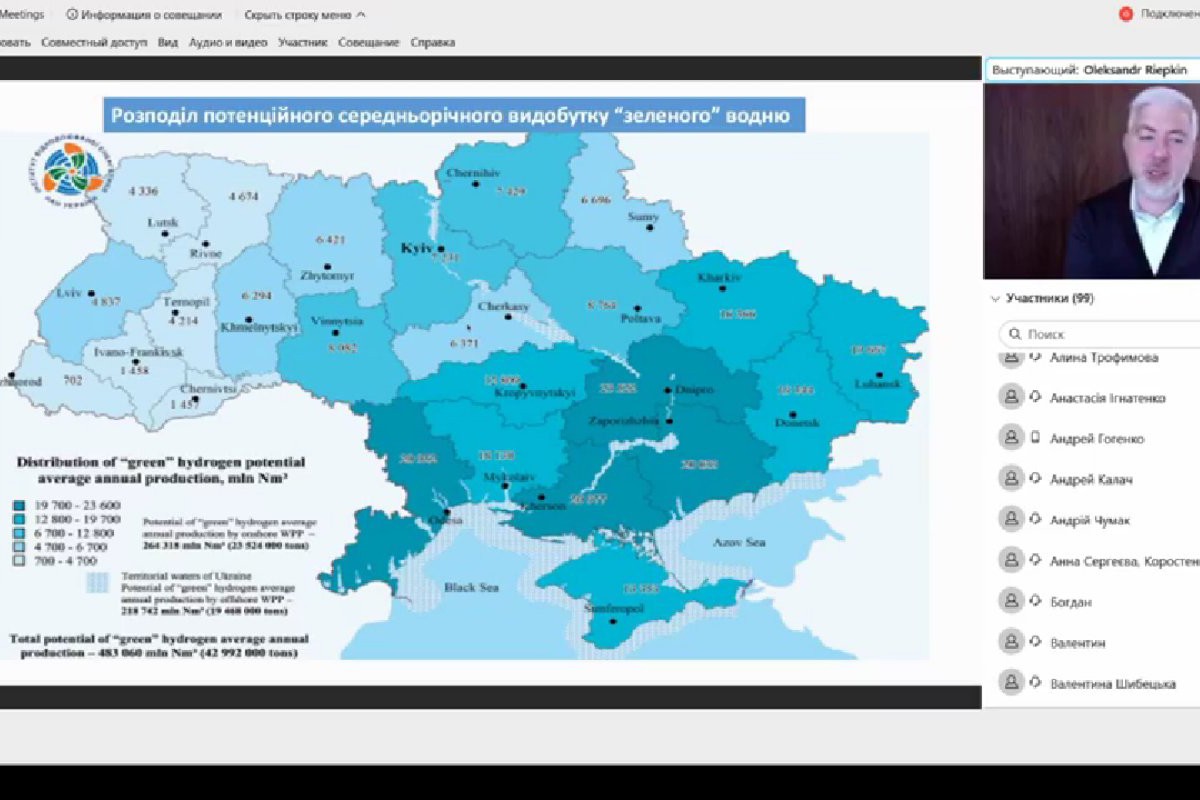Click headset audio icon beside Валентин

pos(1036,642)
